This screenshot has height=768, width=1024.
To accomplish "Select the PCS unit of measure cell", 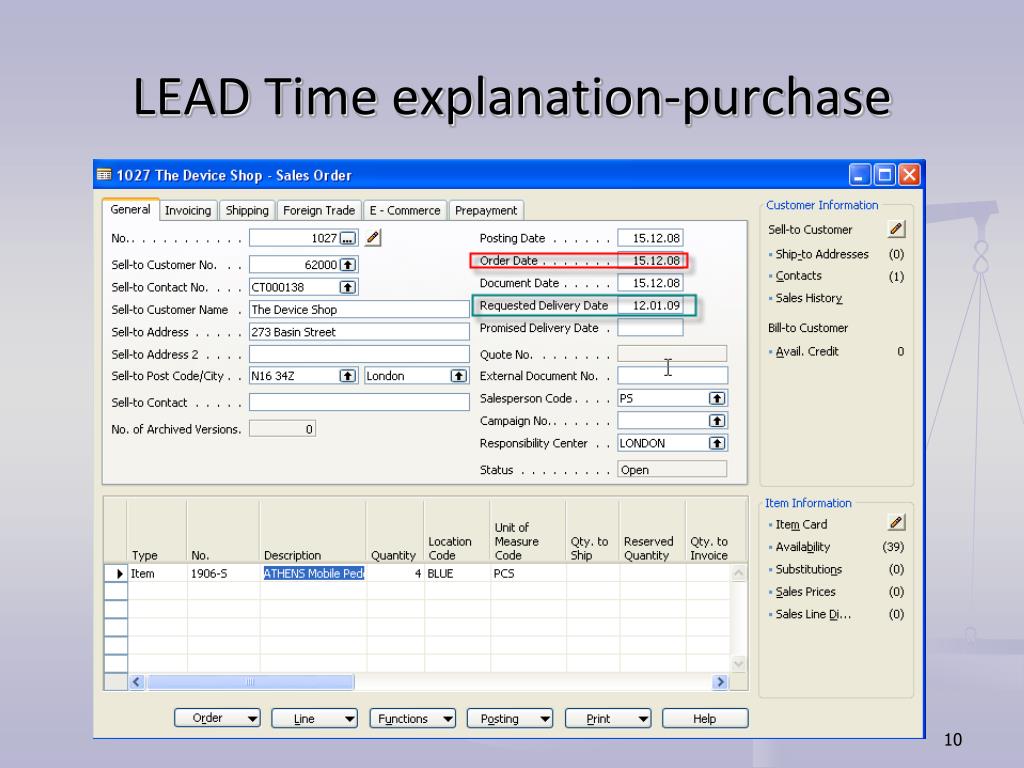I will (x=528, y=573).
